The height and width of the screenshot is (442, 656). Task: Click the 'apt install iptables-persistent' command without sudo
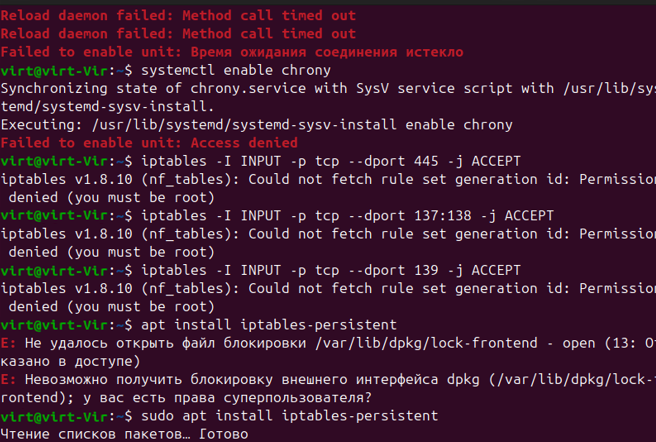269,325
